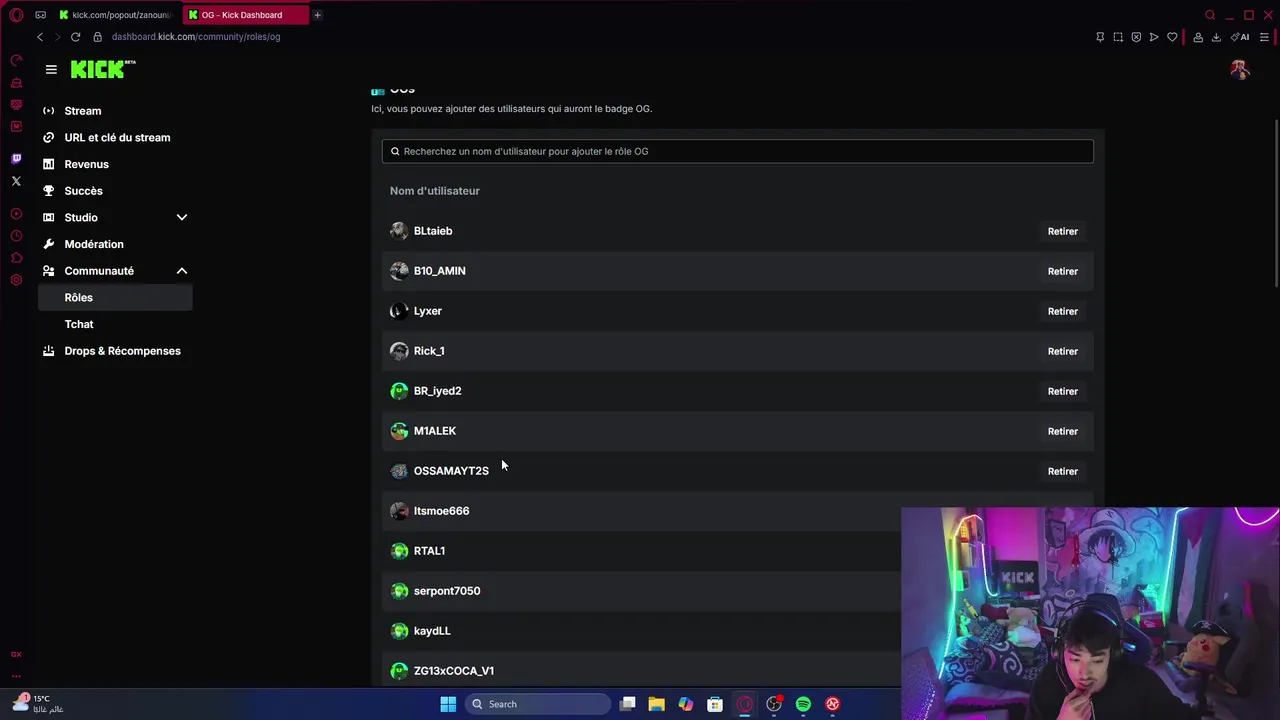Click Retirer for OSSAMAYT2S
This screenshot has width=1280, height=720.
click(1062, 471)
